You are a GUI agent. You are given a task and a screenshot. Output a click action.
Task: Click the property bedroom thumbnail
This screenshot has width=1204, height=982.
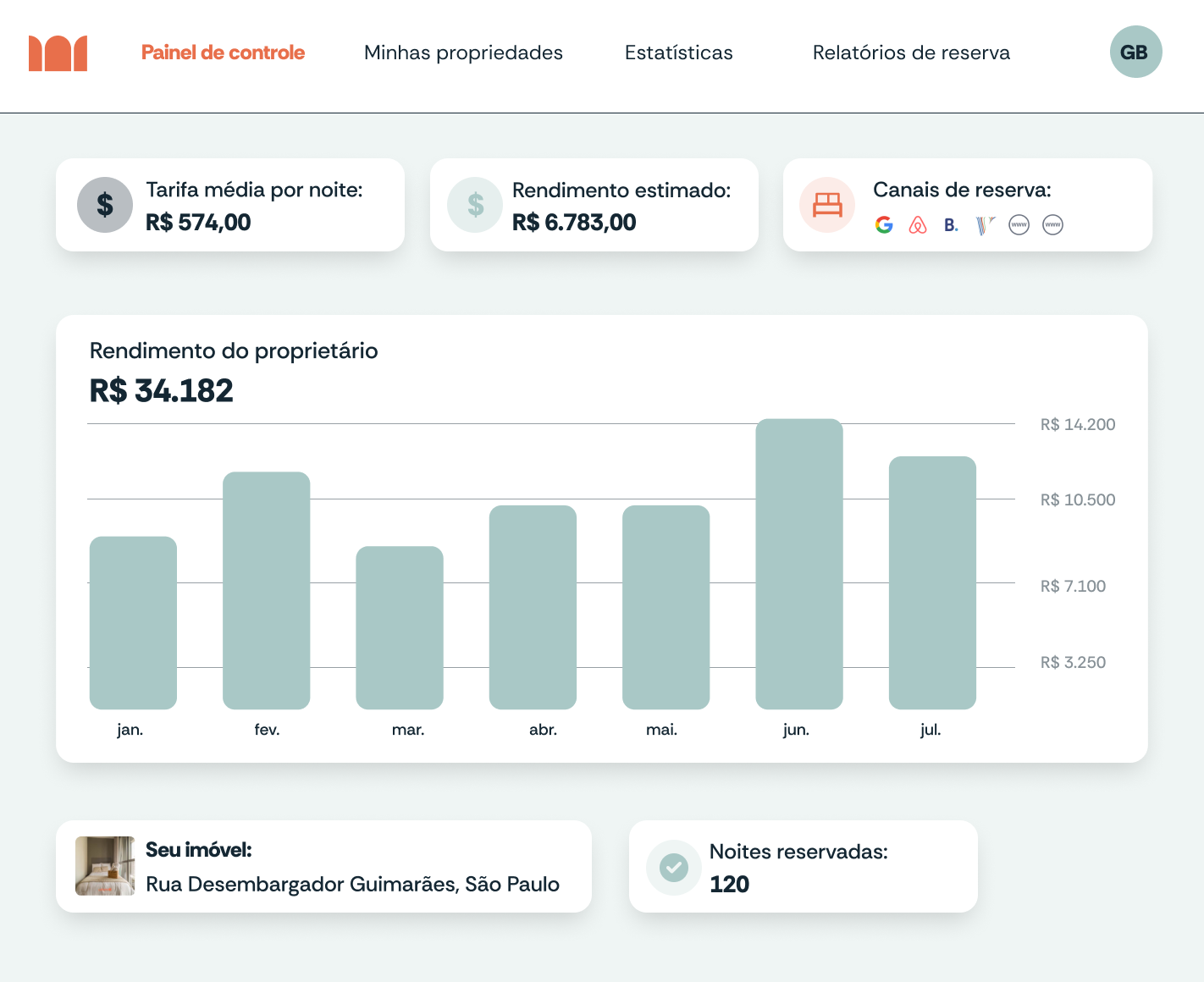(105, 866)
